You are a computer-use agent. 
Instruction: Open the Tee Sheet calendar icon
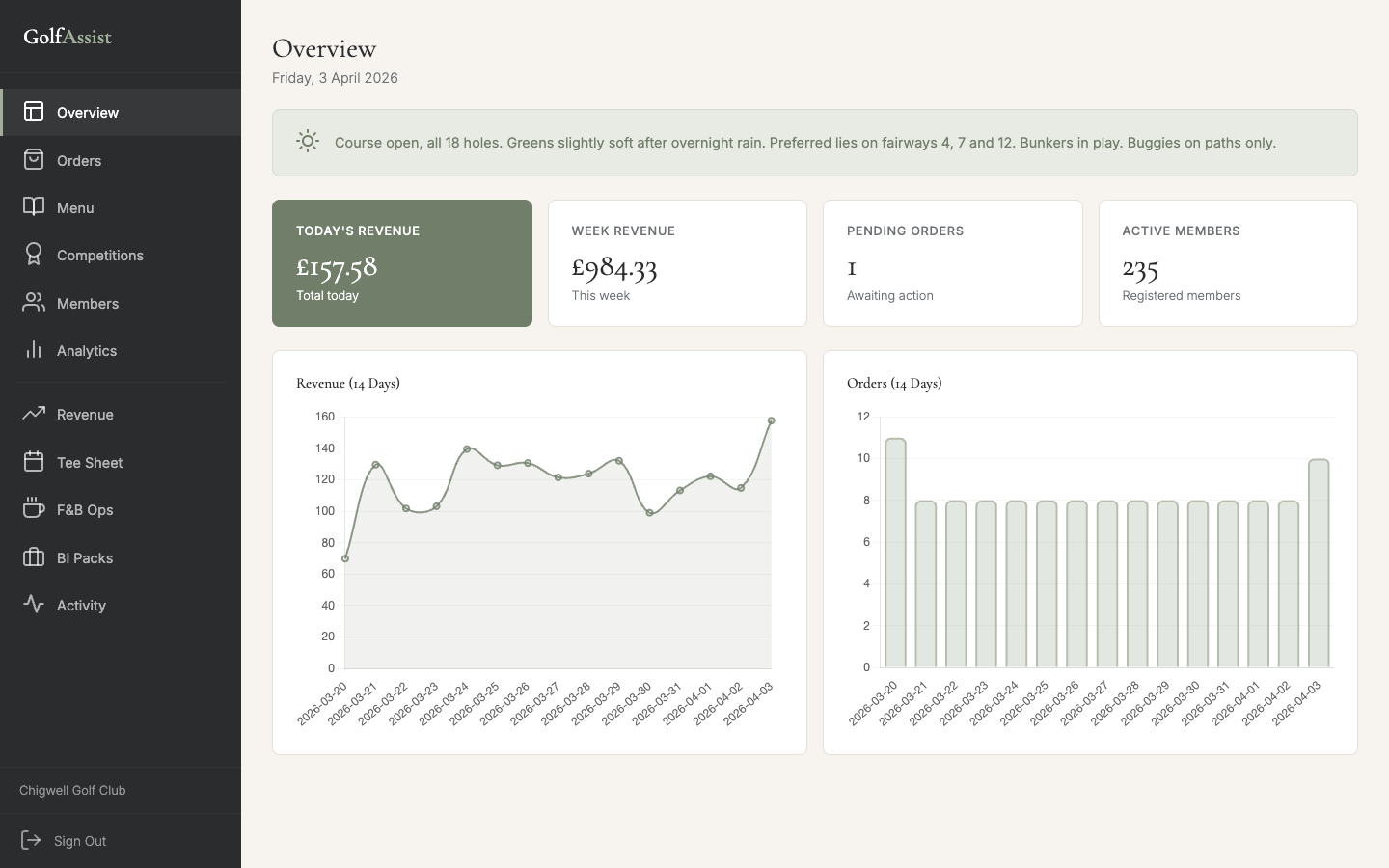click(34, 462)
